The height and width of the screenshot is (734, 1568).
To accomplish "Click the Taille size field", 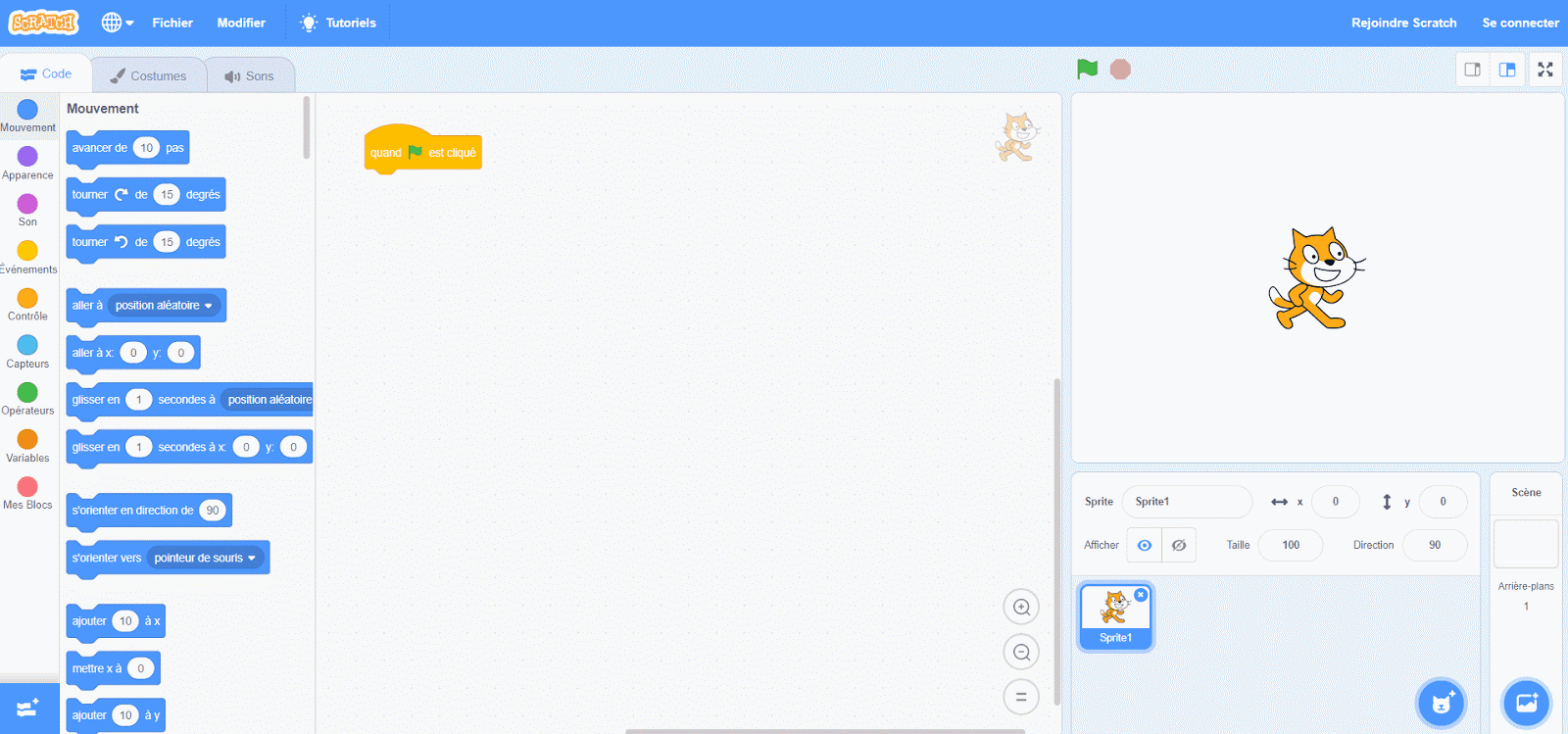I will pyautogui.click(x=1291, y=545).
